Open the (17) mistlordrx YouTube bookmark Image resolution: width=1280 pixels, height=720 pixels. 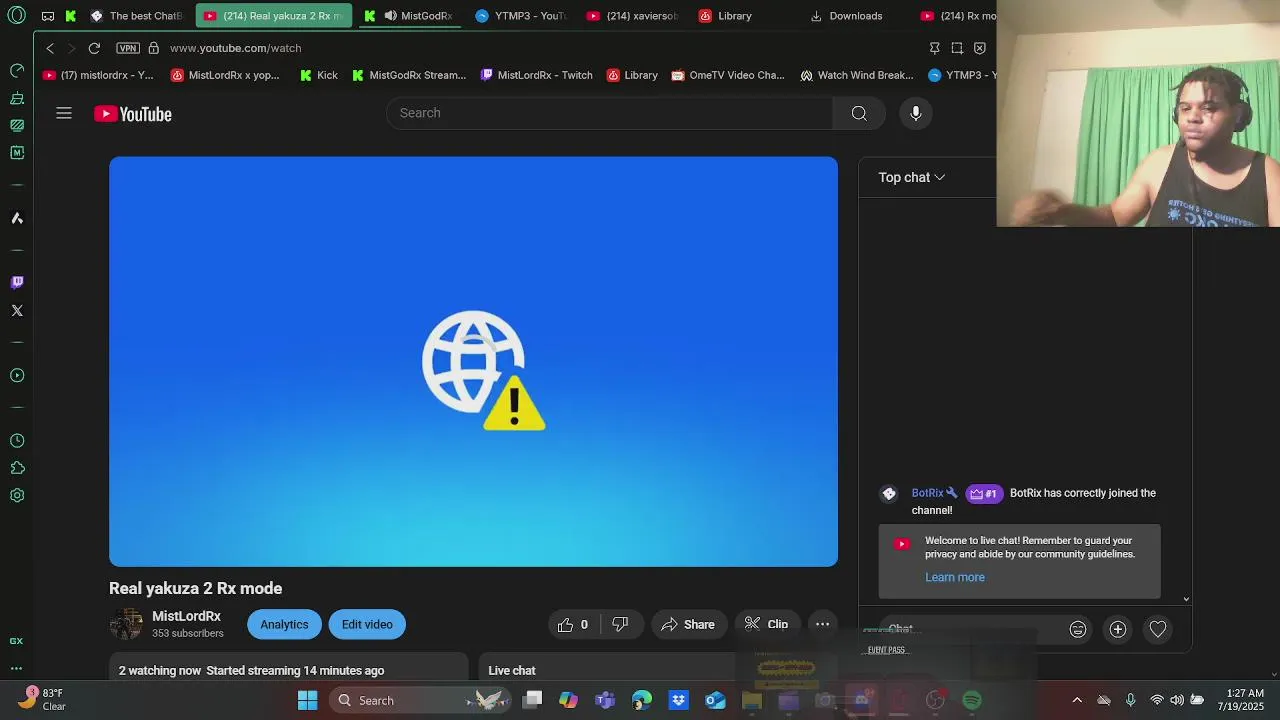[98, 75]
